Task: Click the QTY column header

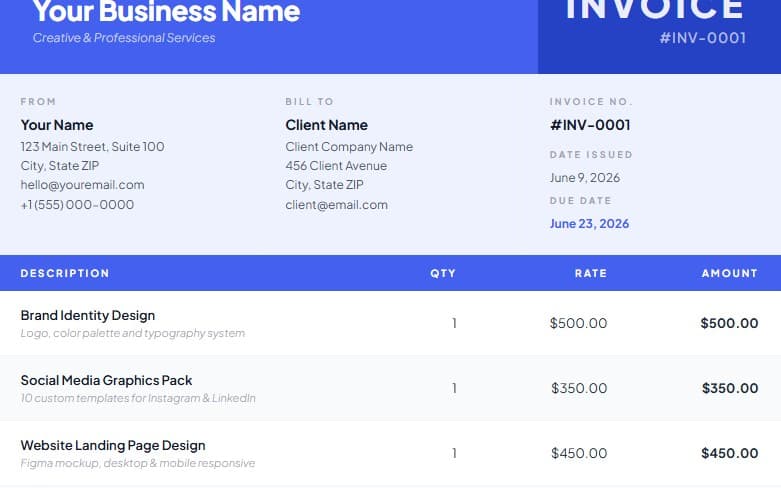Action: coord(443,273)
